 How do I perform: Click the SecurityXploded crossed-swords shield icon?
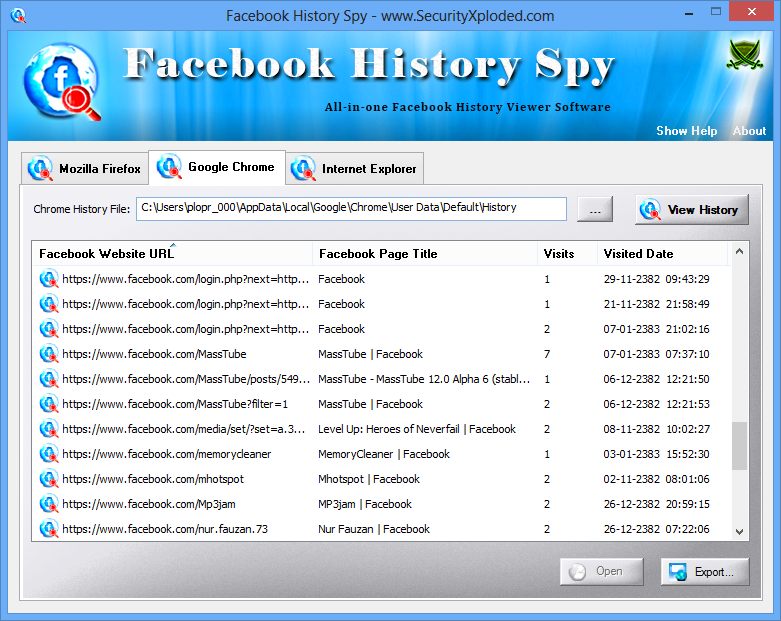(x=744, y=55)
